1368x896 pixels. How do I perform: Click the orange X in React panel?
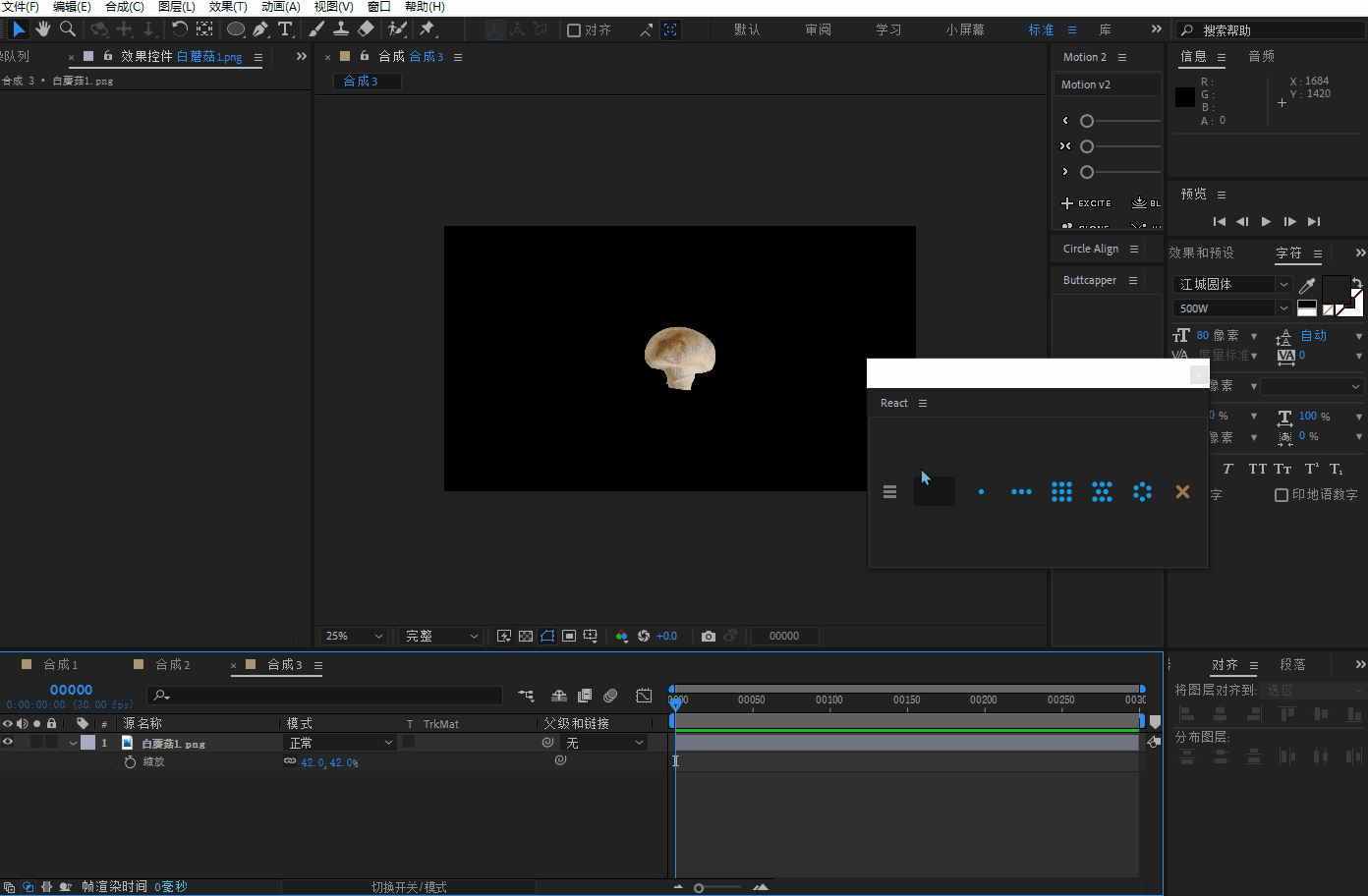[x=1182, y=492]
